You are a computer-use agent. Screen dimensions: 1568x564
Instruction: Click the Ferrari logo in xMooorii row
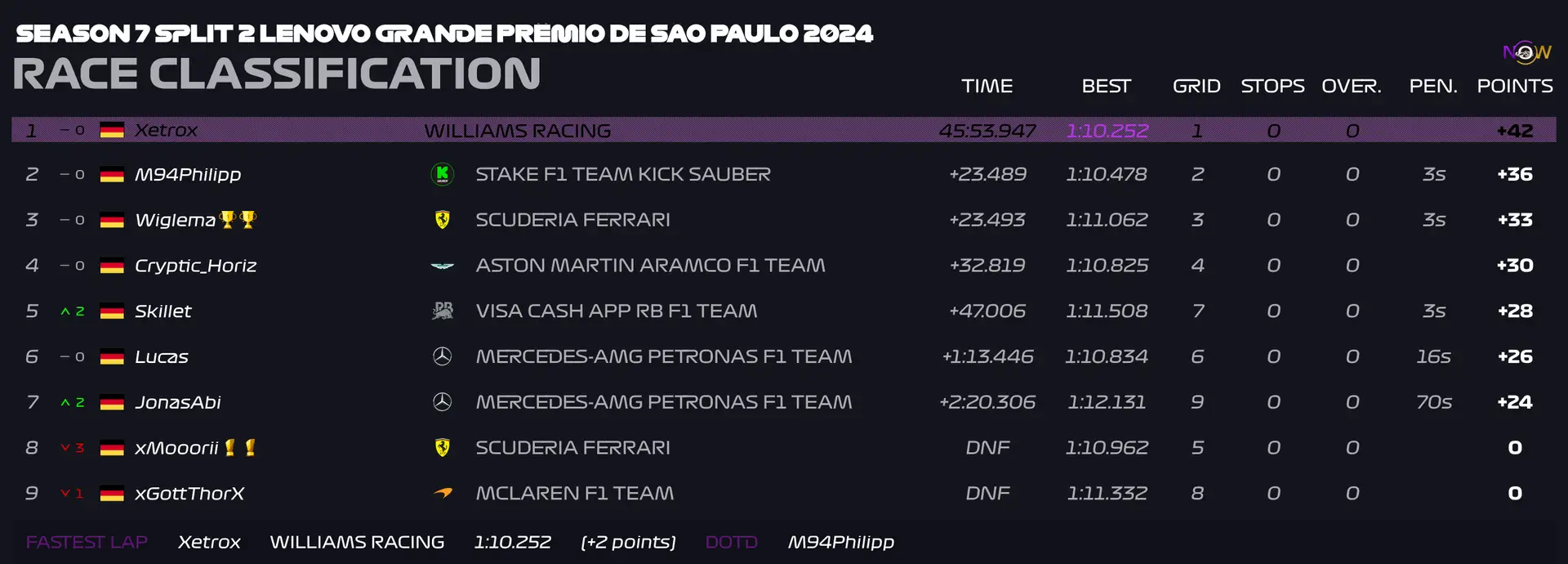(x=443, y=448)
